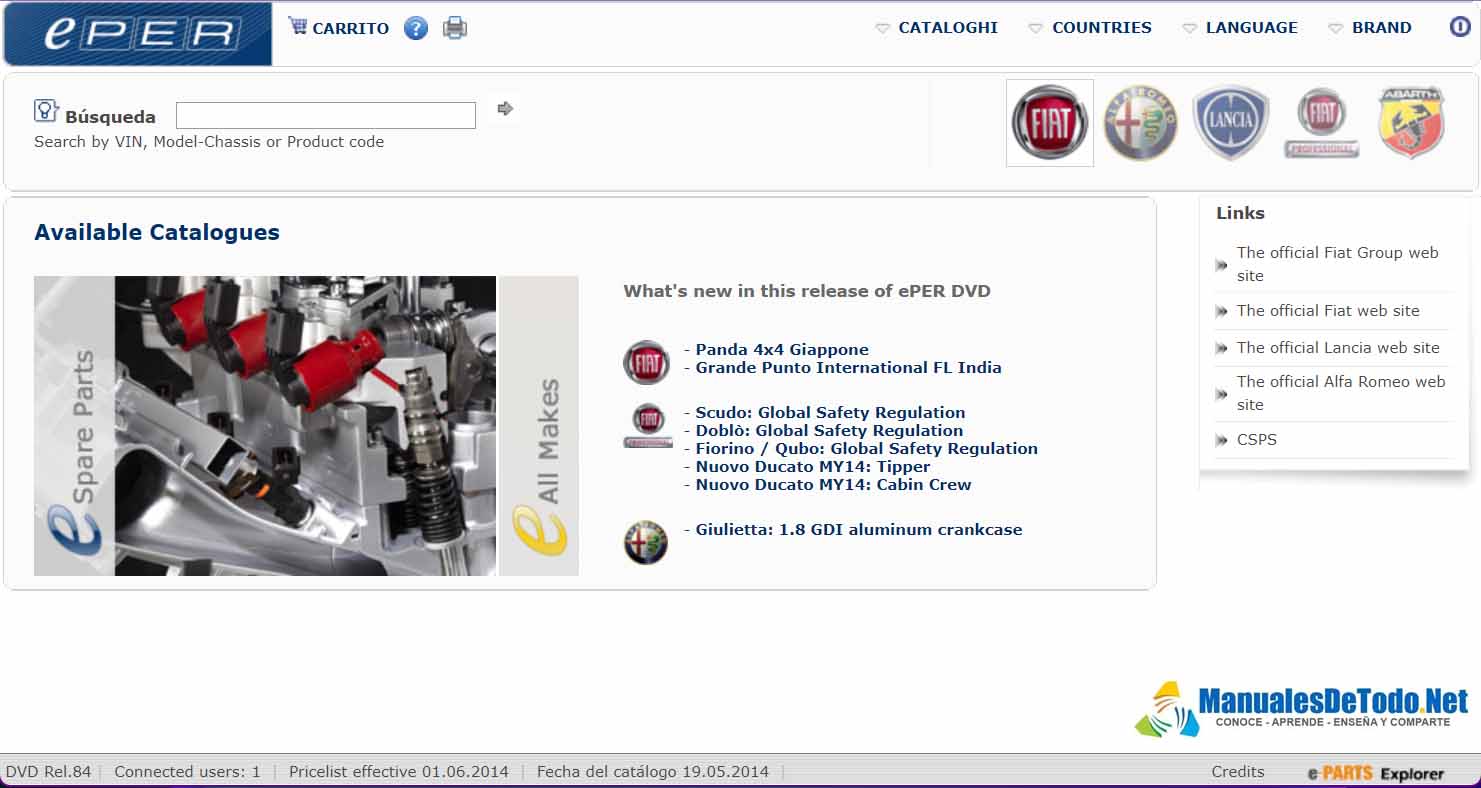Open the official Fiat web site link

tap(1328, 311)
